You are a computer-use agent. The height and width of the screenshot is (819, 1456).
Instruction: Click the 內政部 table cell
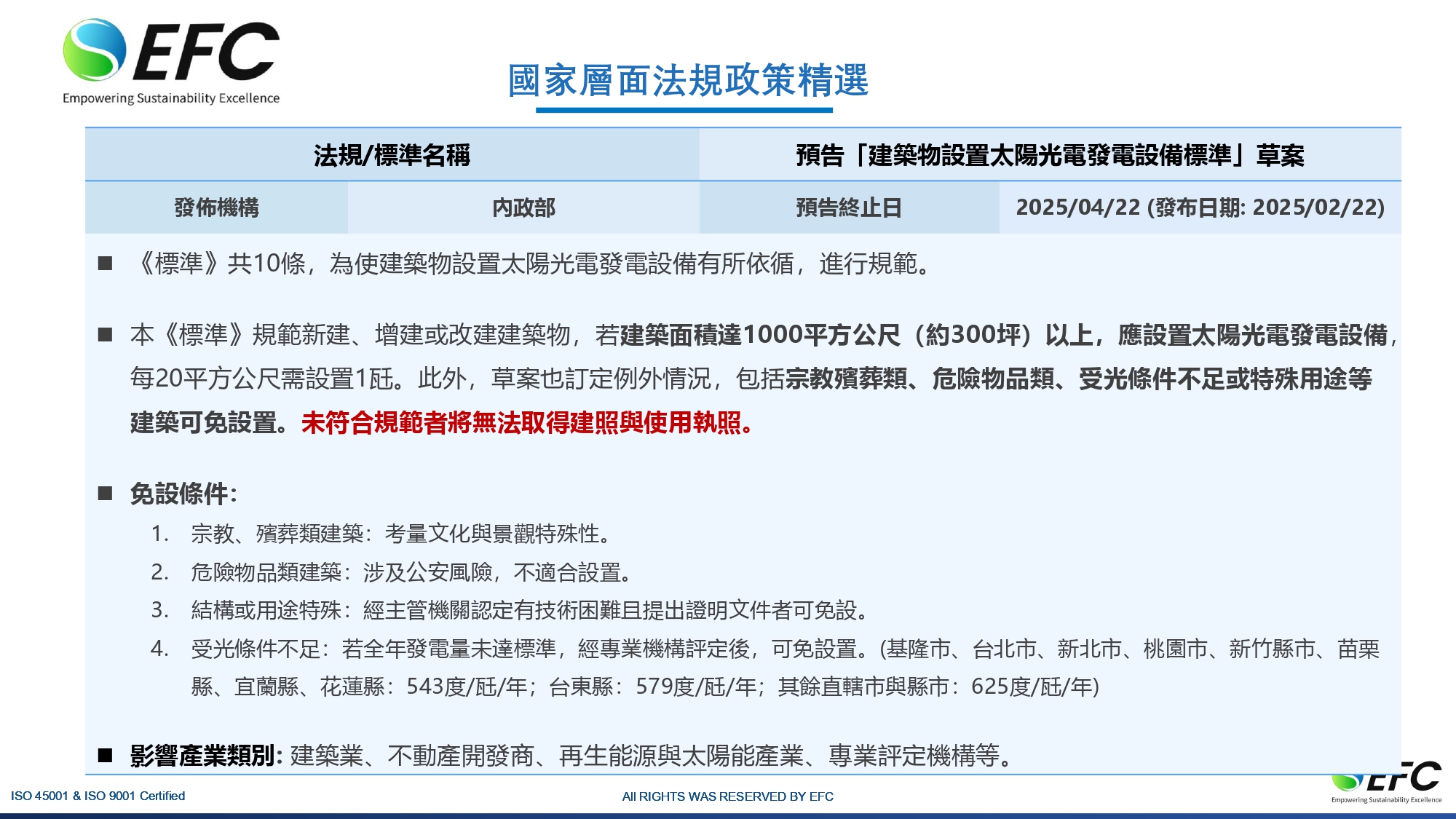[523, 207]
